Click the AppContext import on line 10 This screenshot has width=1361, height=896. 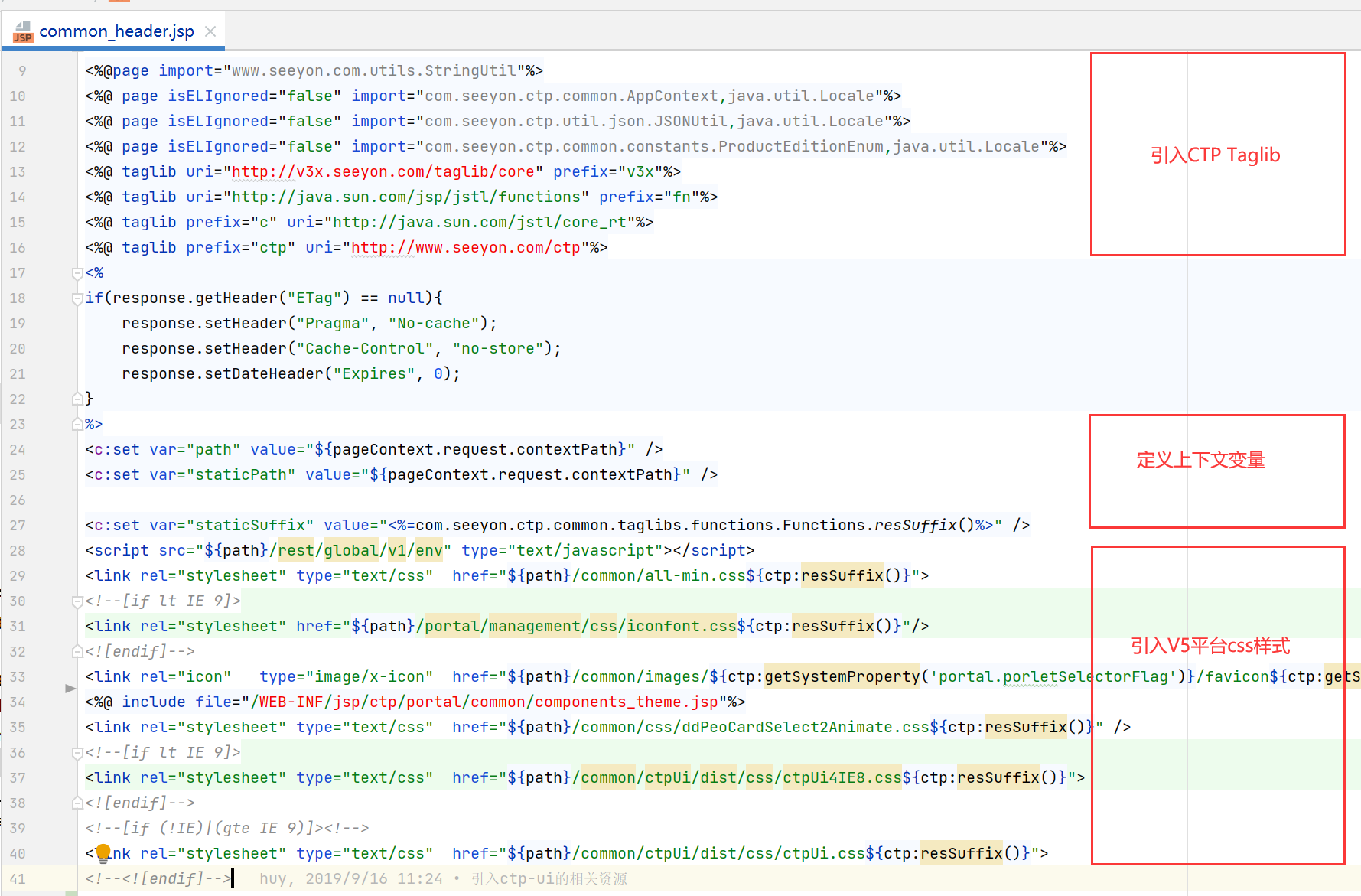click(571, 96)
